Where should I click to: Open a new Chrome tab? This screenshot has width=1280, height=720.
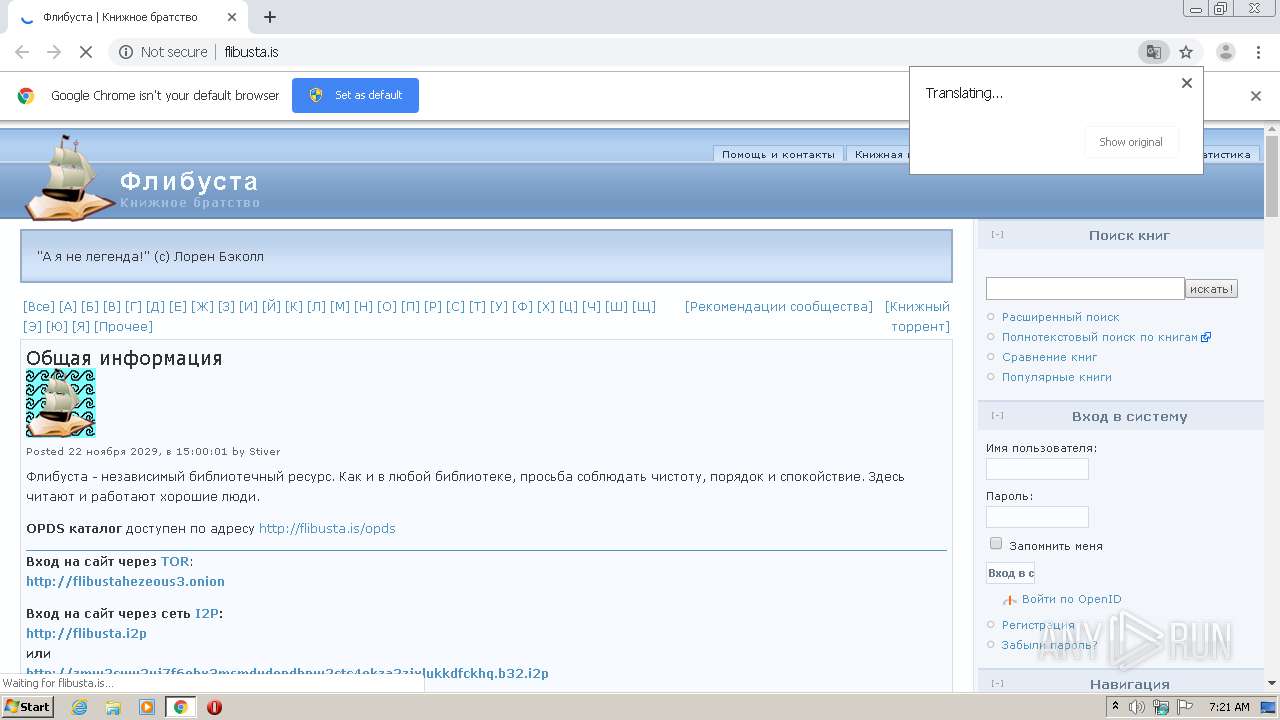point(270,17)
